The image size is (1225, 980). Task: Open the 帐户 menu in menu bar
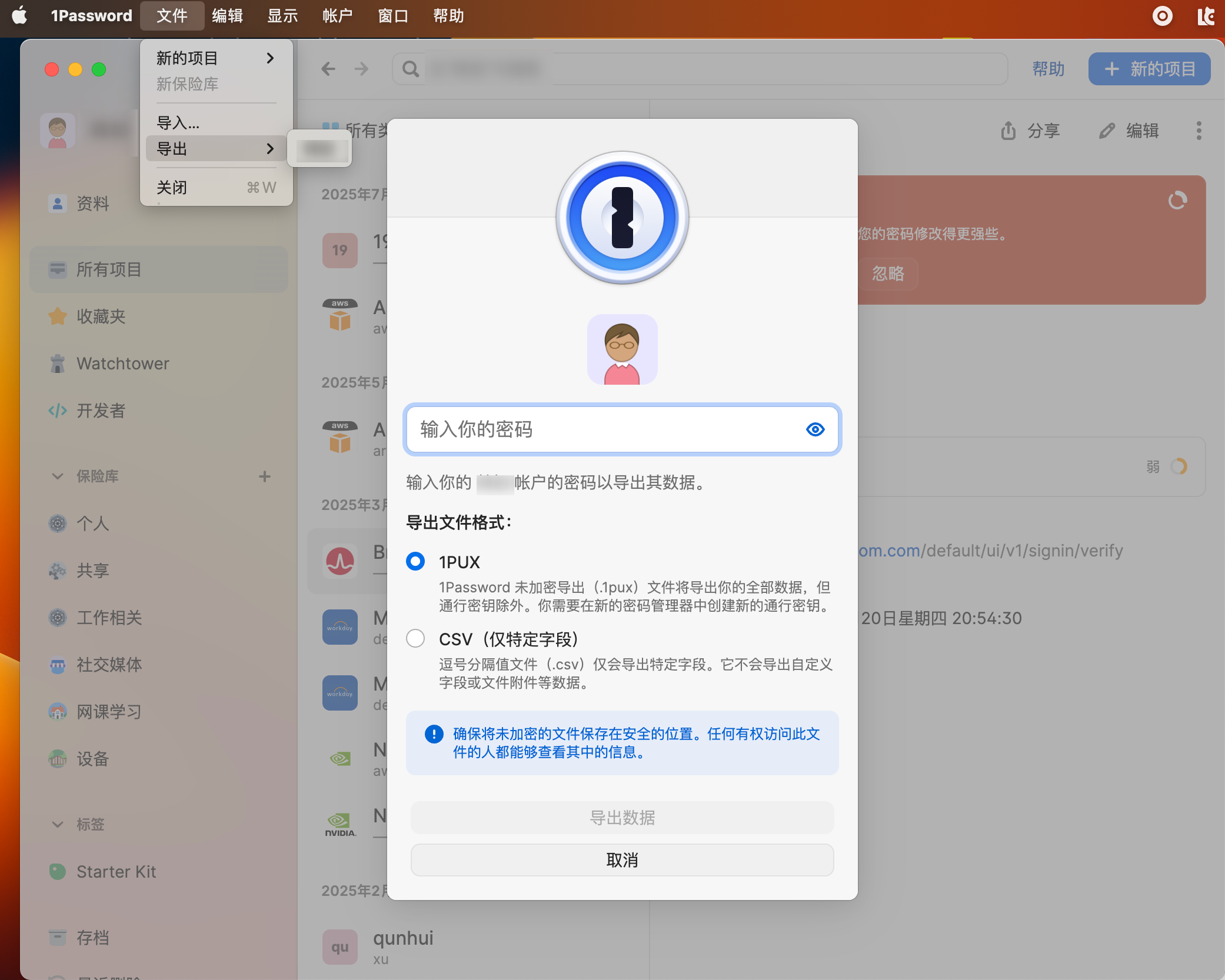coord(337,16)
